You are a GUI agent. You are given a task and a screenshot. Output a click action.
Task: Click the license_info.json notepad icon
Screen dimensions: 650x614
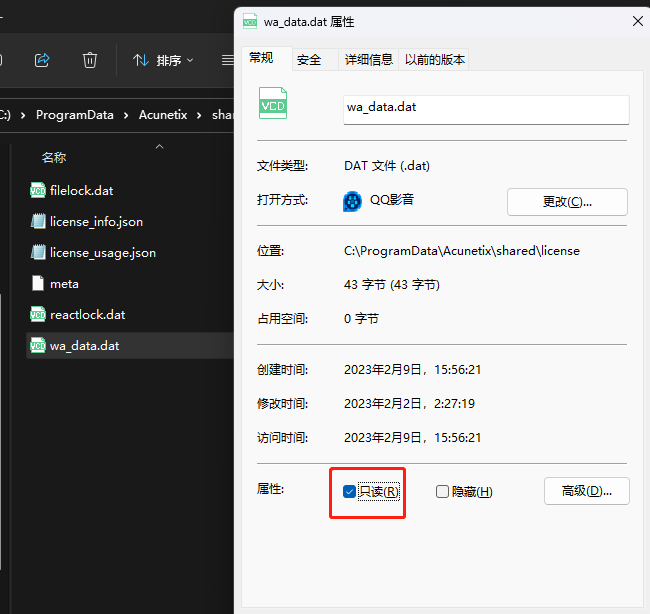click(38, 221)
